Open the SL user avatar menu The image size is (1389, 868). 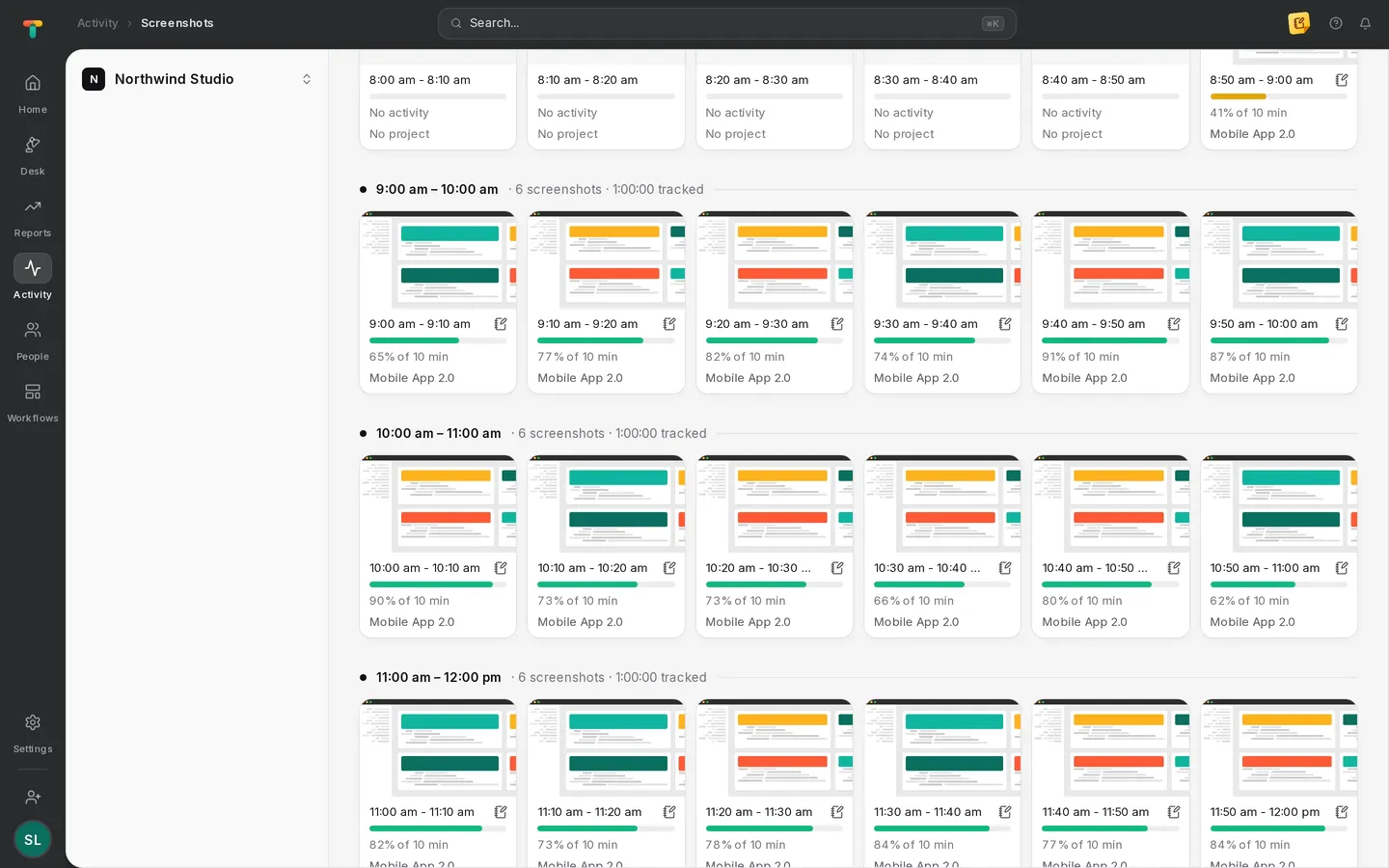[x=33, y=839]
